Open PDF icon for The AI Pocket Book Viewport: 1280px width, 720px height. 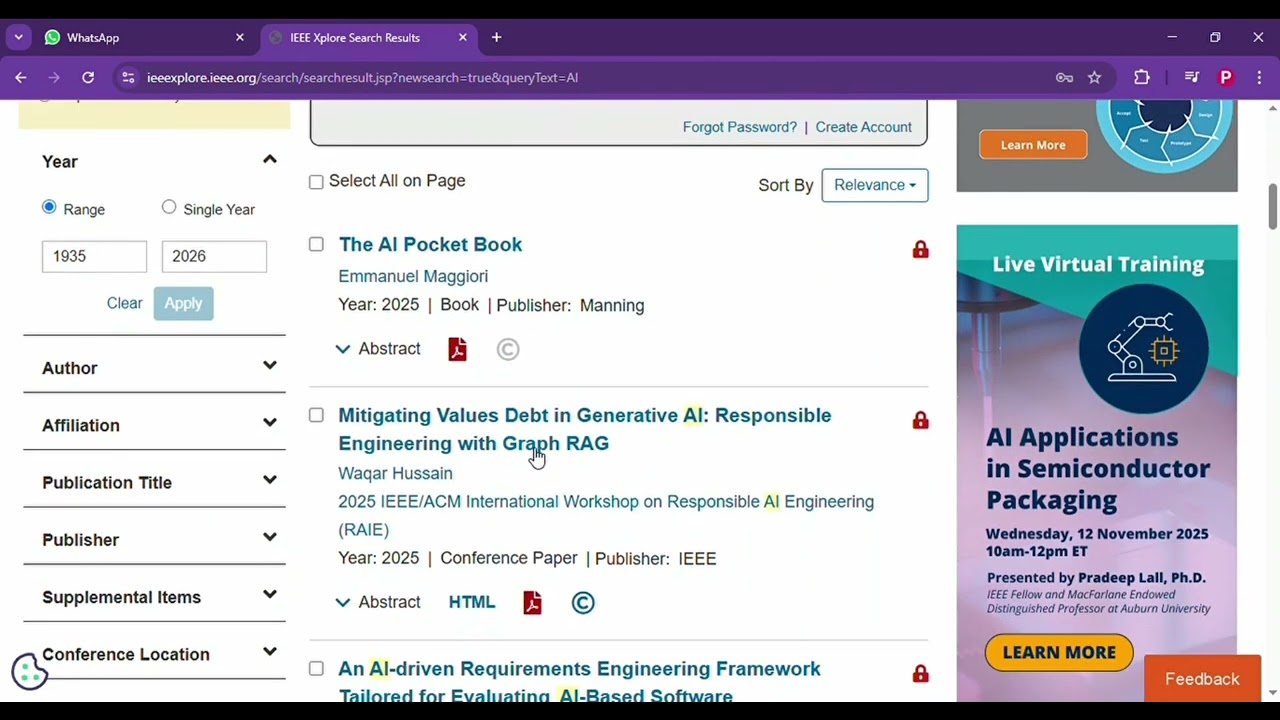(457, 349)
